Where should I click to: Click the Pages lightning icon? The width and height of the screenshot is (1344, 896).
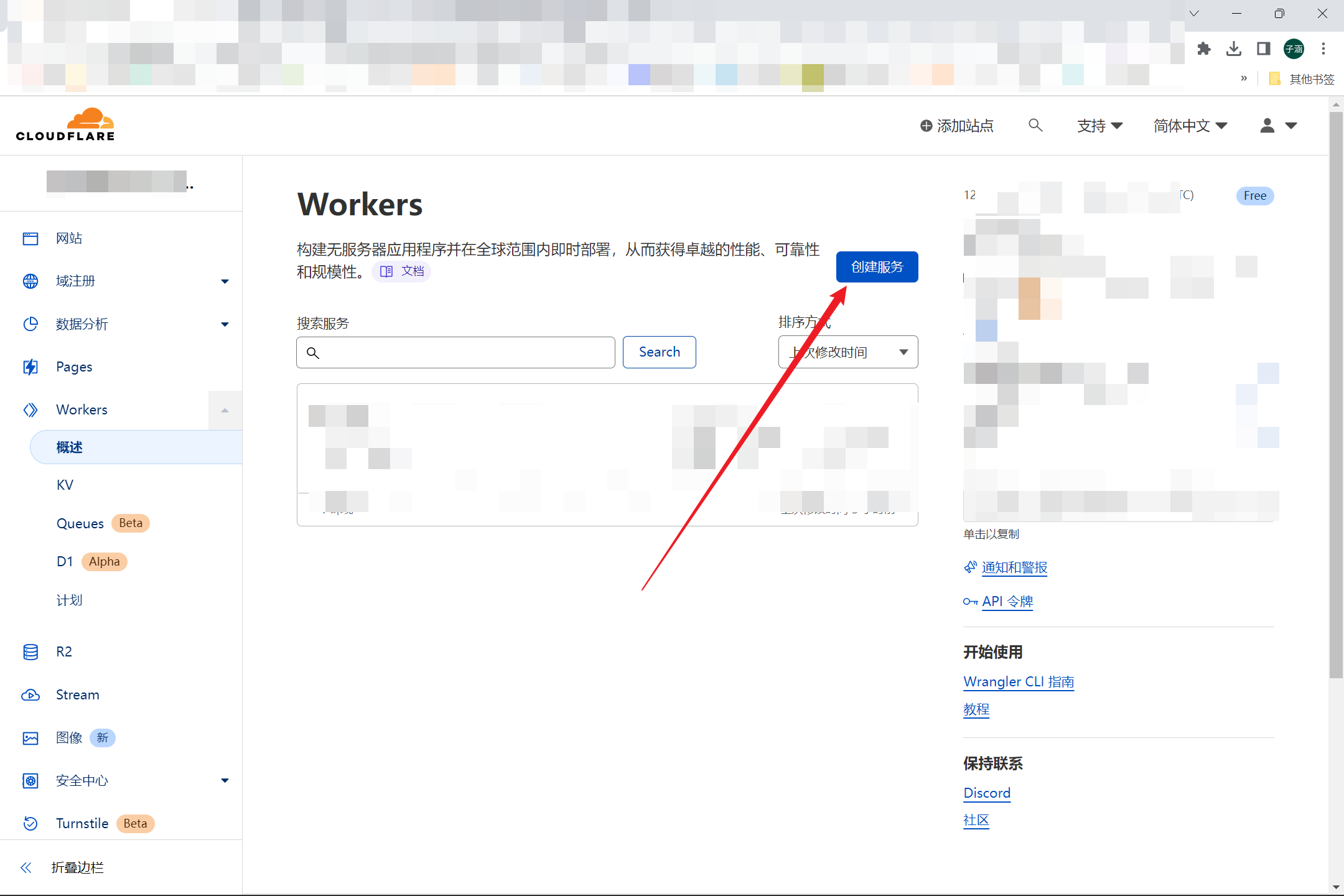point(30,367)
